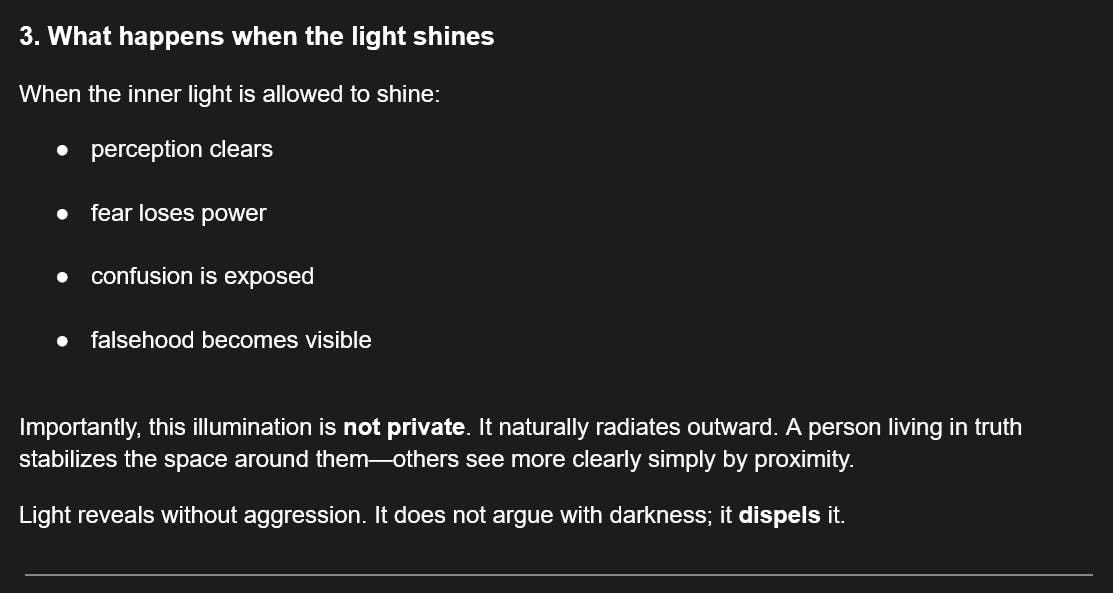Click the word "Importantly" starting the paragraph
1113x593 pixels.
(x=79, y=428)
